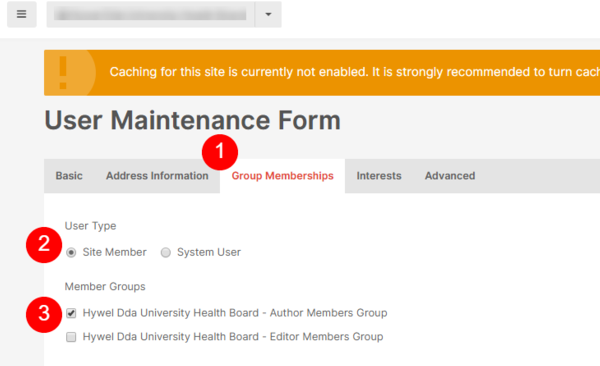Image resolution: width=600 pixels, height=366 pixels.
Task: Click the 'System User' label text
Action: (209, 252)
